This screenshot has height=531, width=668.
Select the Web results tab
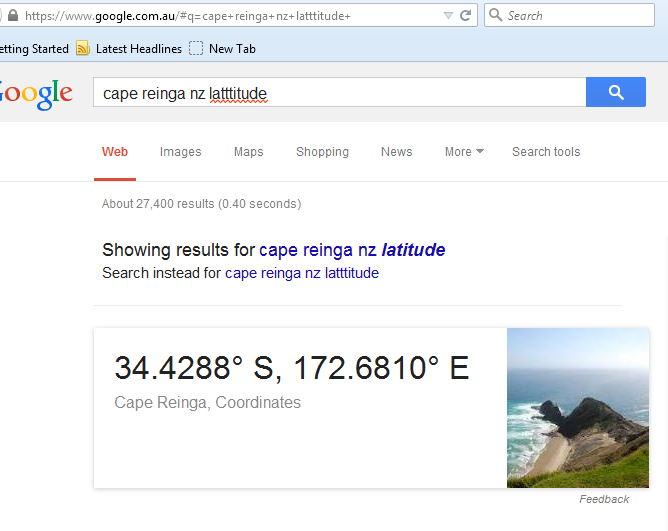tap(115, 152)
